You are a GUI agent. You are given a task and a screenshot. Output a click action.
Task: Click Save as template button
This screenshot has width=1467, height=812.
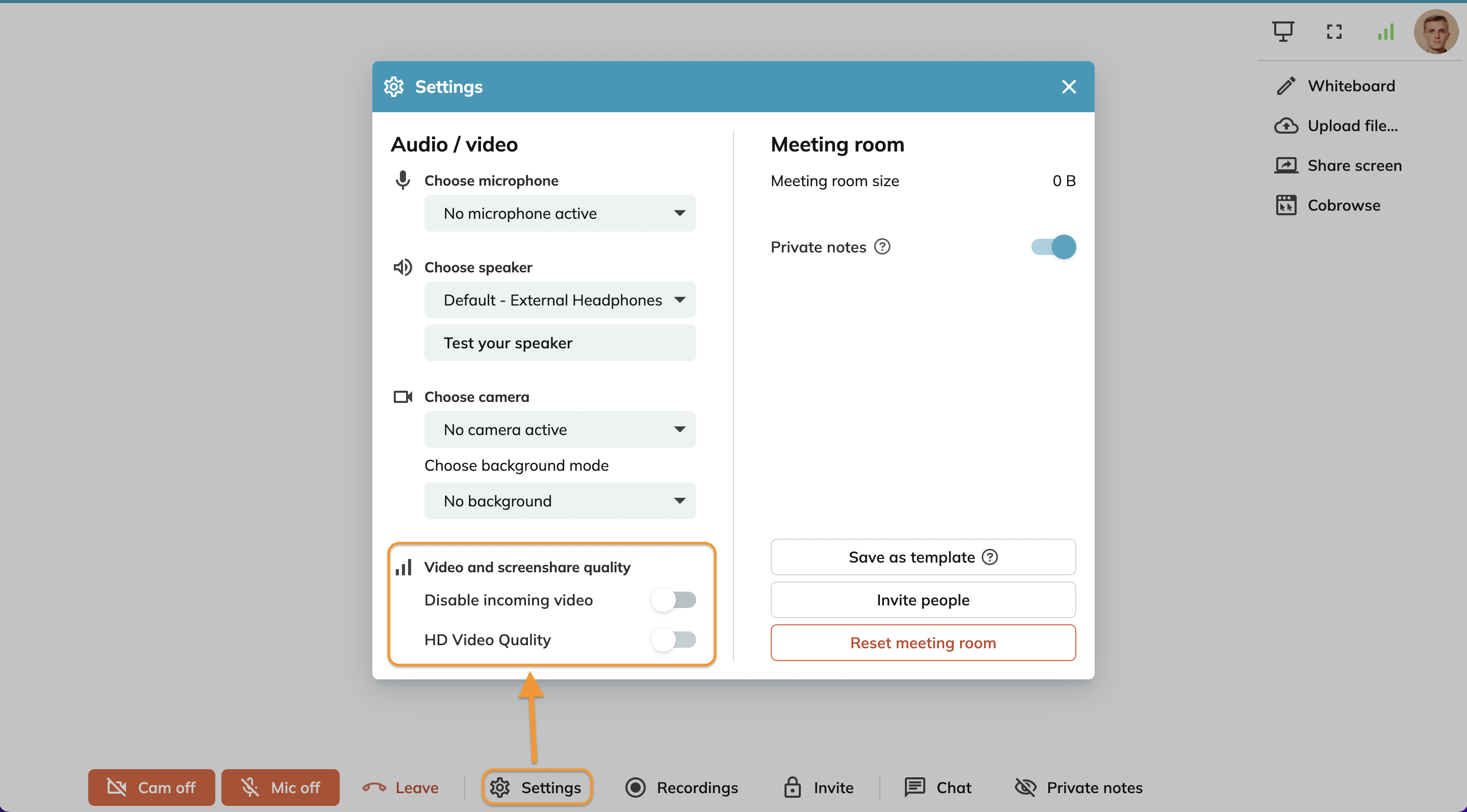(x=923, y=557)
